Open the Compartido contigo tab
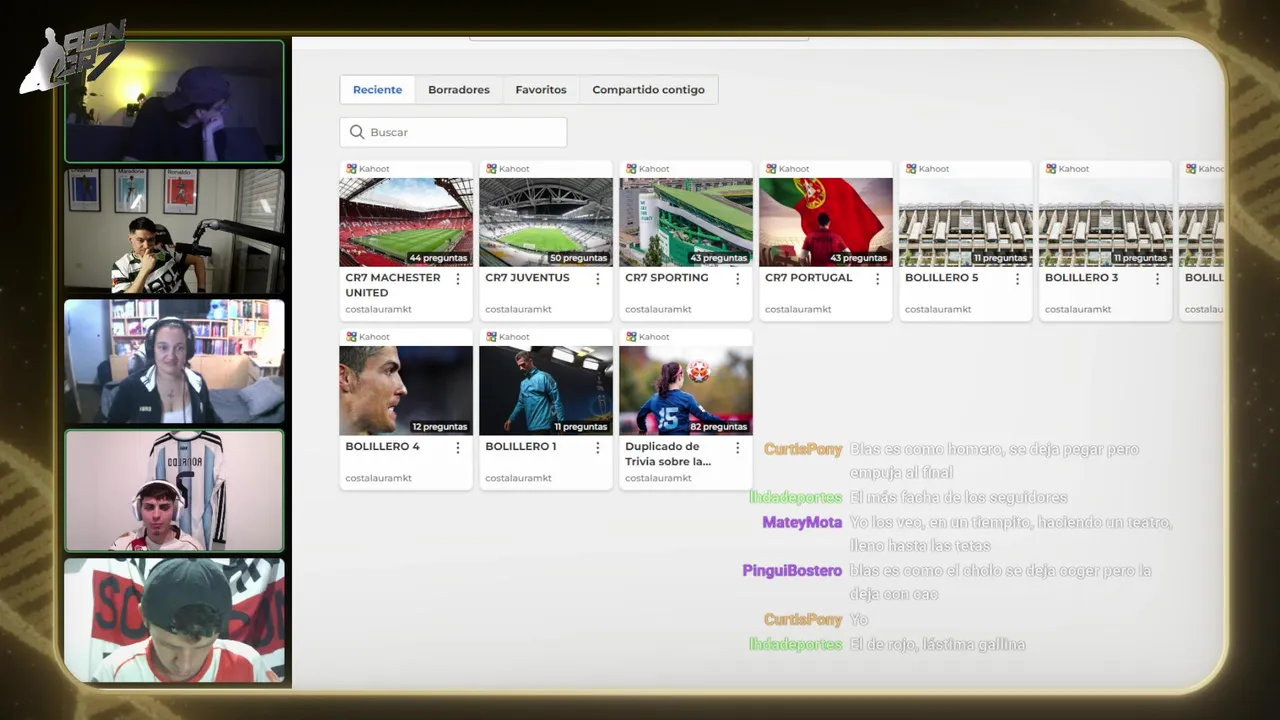This screenshot has width=1280, height=720. (x=648, y=90)
